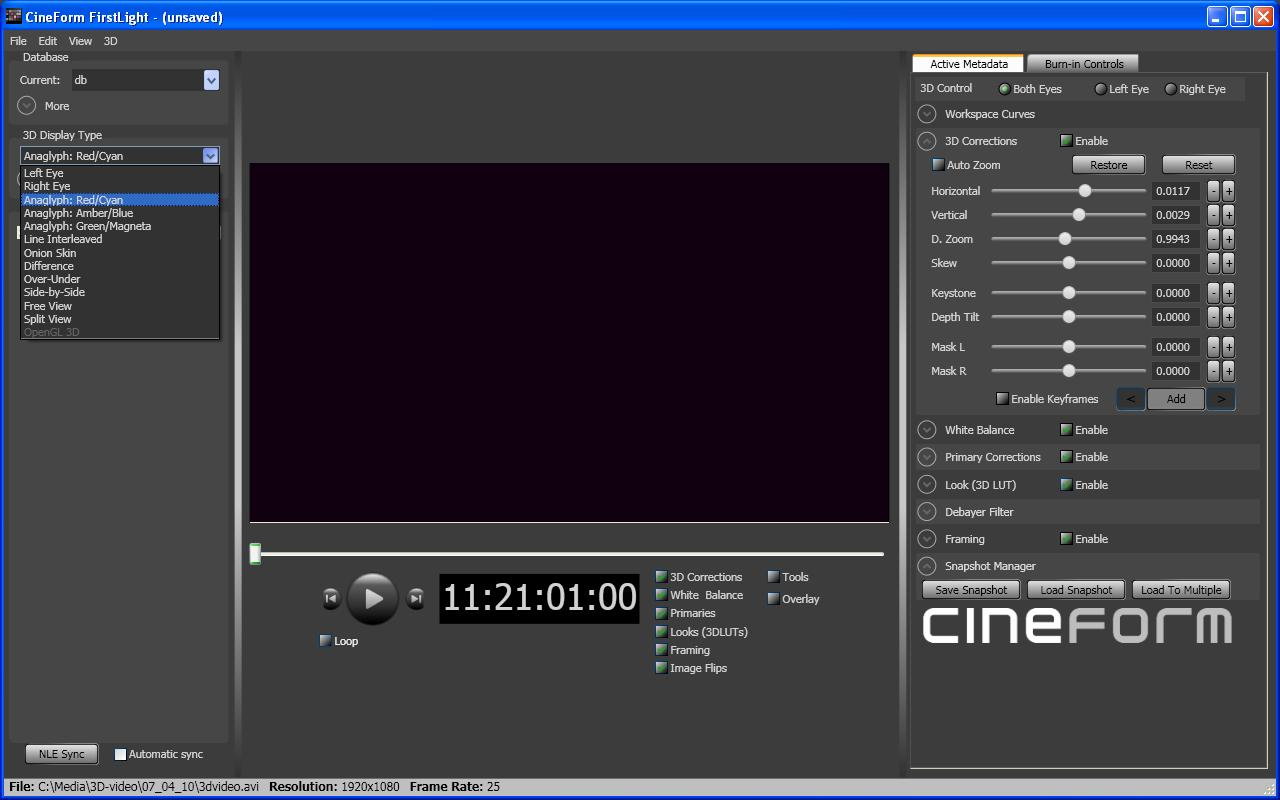Choose Onion Skin from display type list
The image size is (1280, 800).
click(120, 253)
